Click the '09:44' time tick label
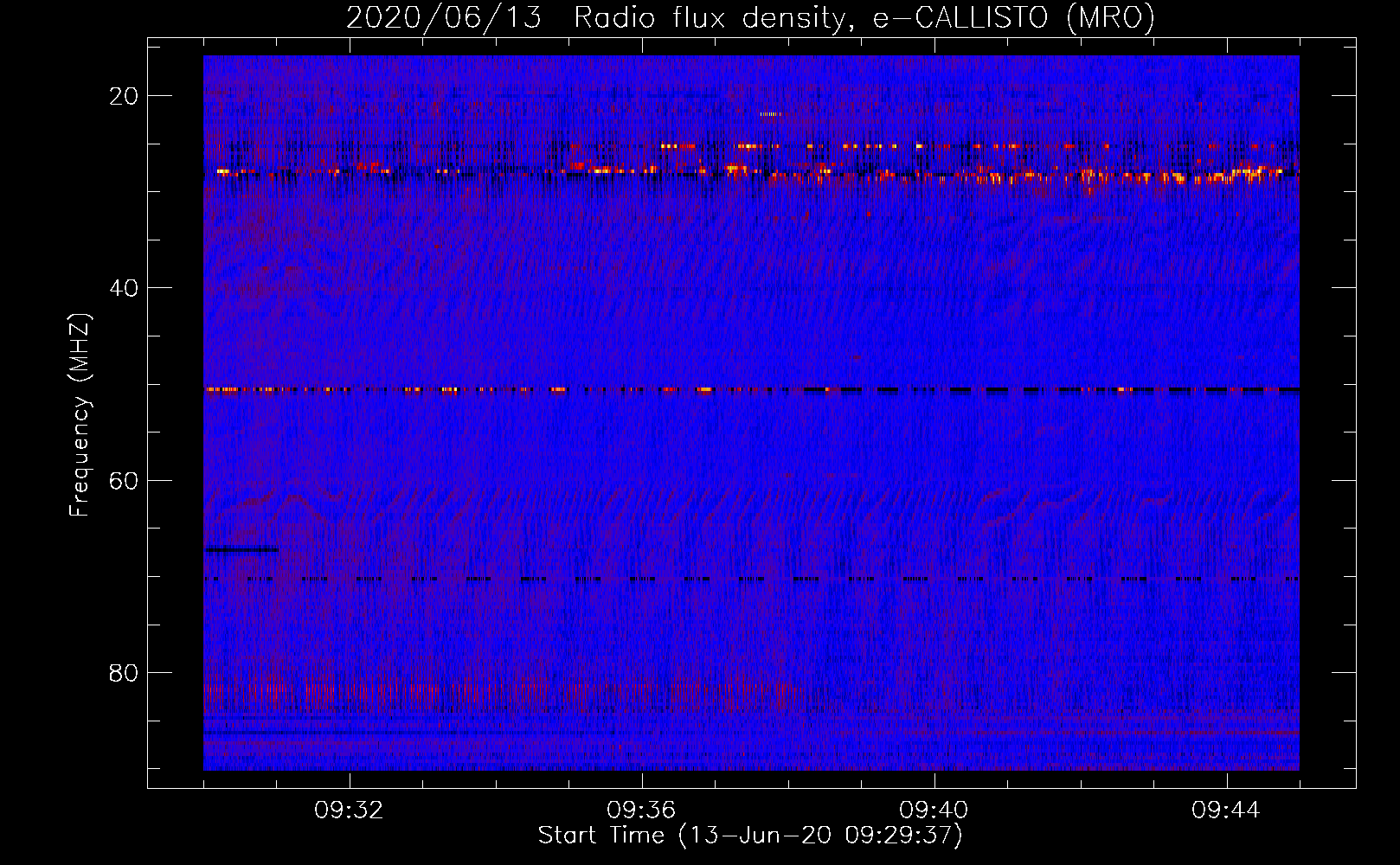 pos(1226,811)
